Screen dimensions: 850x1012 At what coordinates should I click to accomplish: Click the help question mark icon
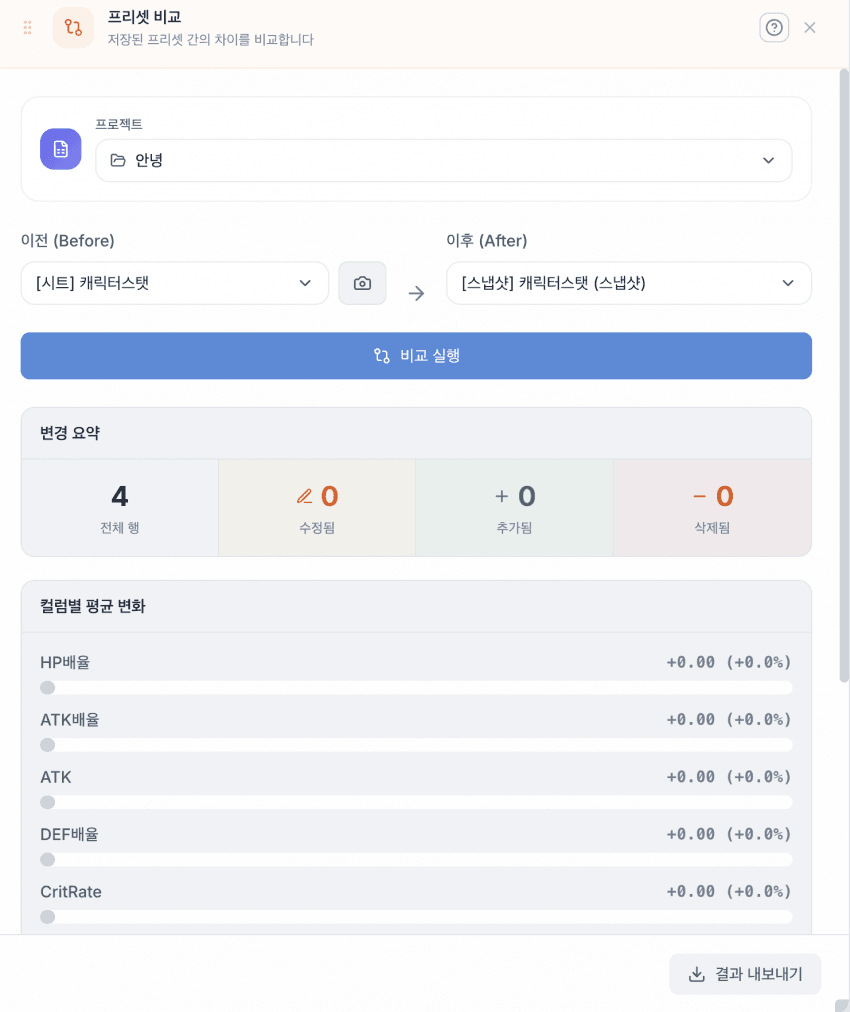pyautogui.click(x=774, y=28)
